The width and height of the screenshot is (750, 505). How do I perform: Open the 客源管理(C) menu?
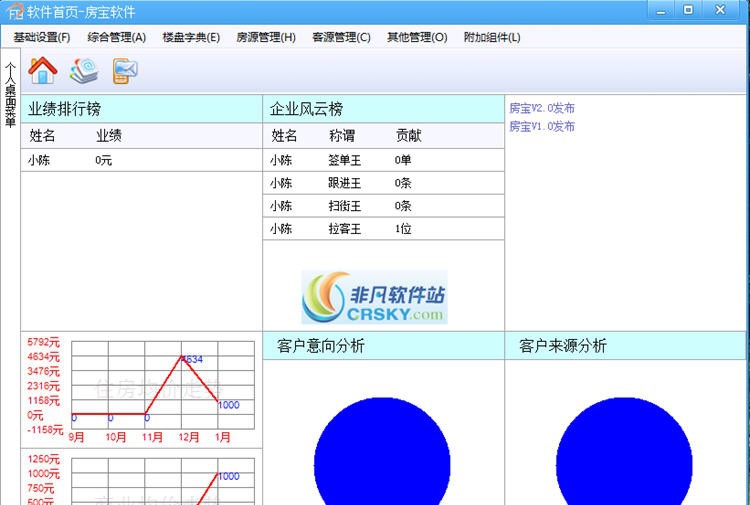click(x=342, y=37)
